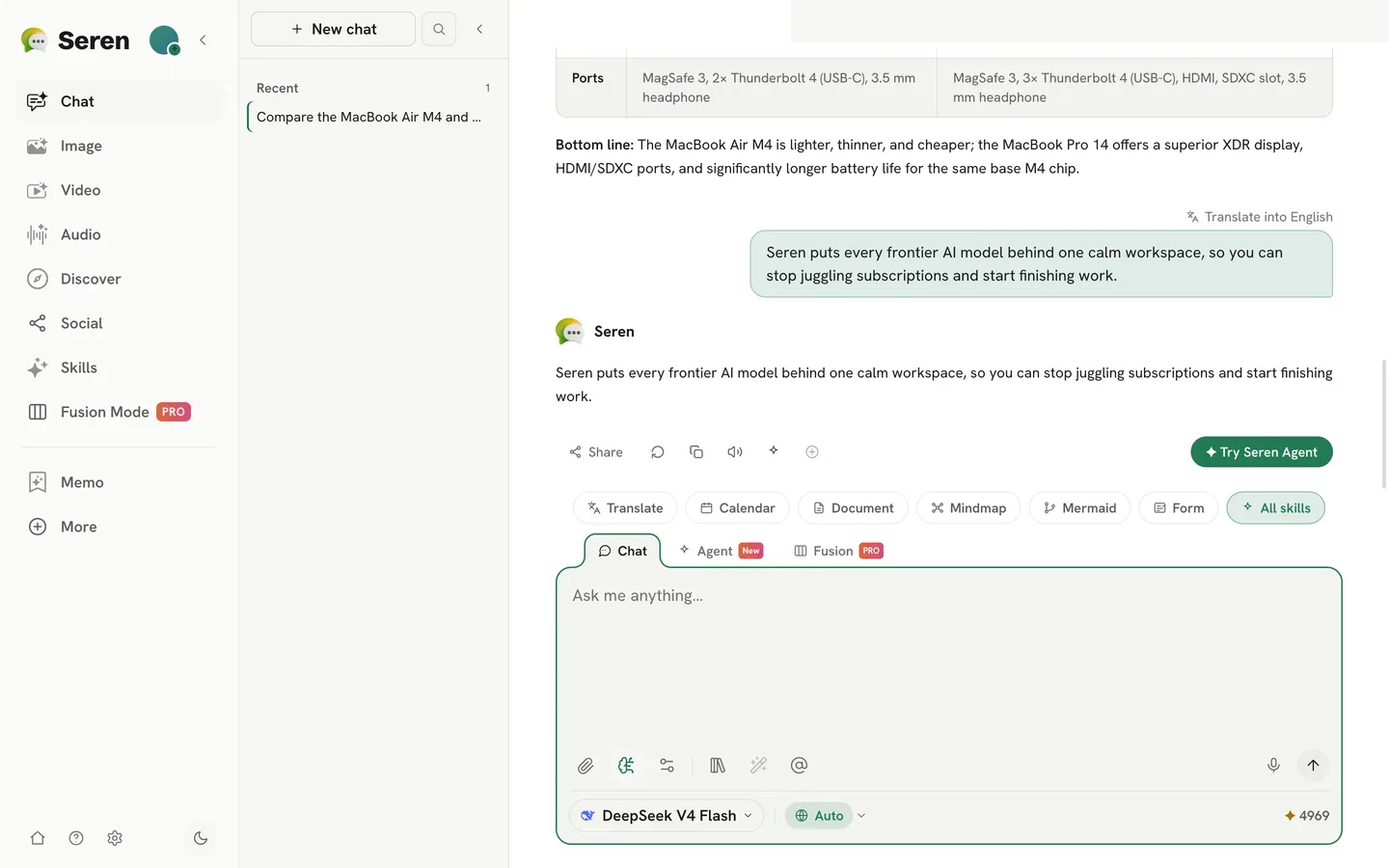Viewport: 1389px width, 868px height.
Task: Switch to the Agent input tab
Action: (721, 551)
